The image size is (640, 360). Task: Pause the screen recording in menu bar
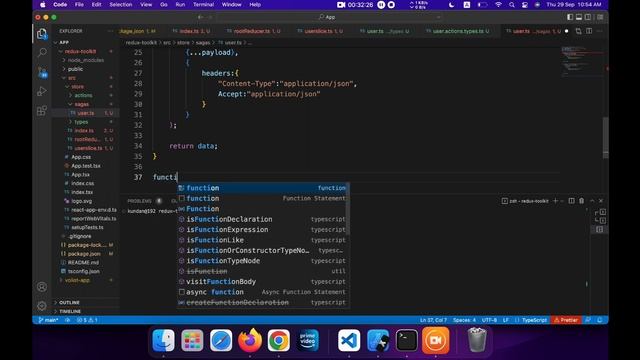(381, 5)
